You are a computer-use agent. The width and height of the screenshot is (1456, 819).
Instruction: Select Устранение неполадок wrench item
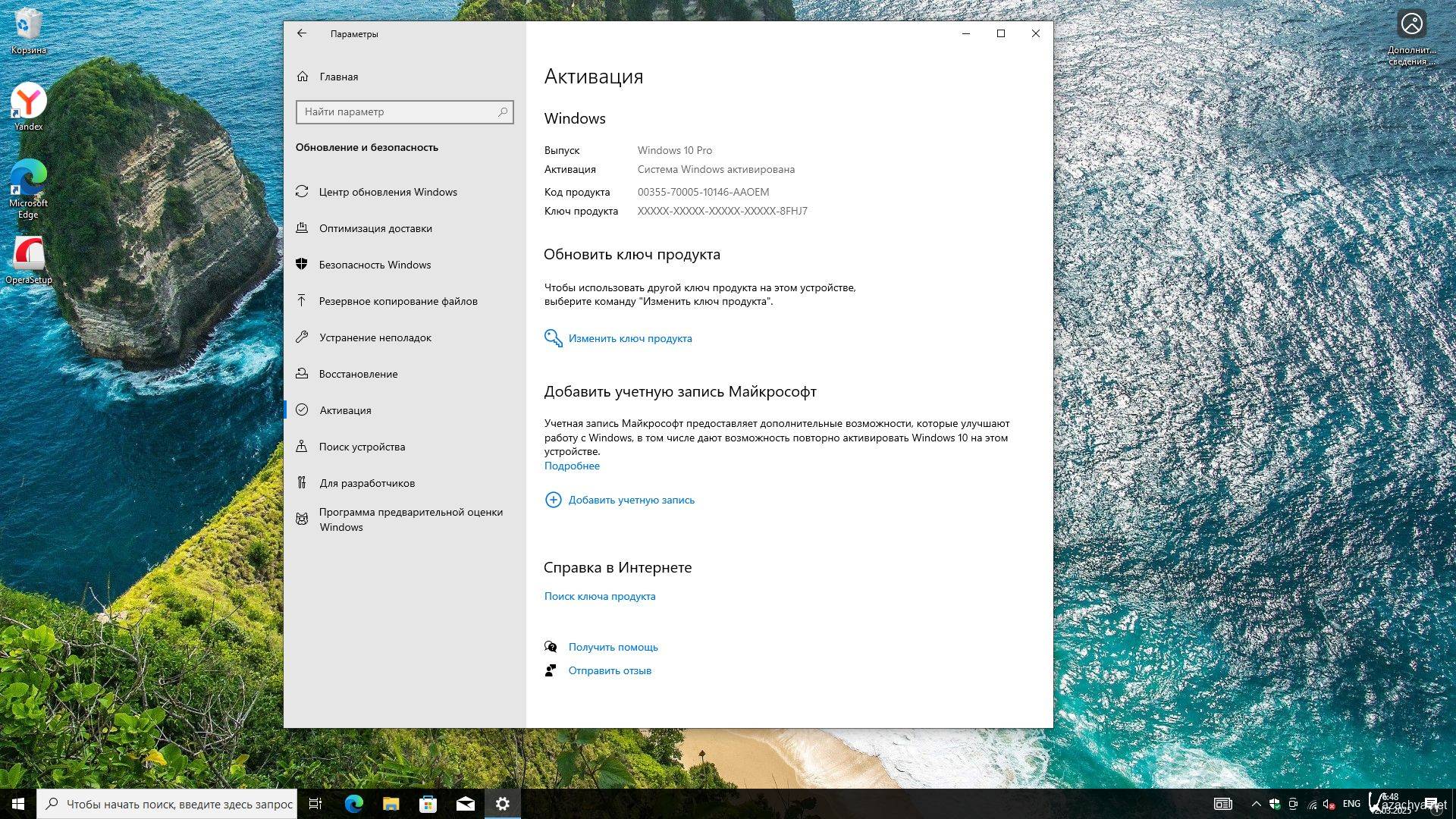tap(375, 337)
